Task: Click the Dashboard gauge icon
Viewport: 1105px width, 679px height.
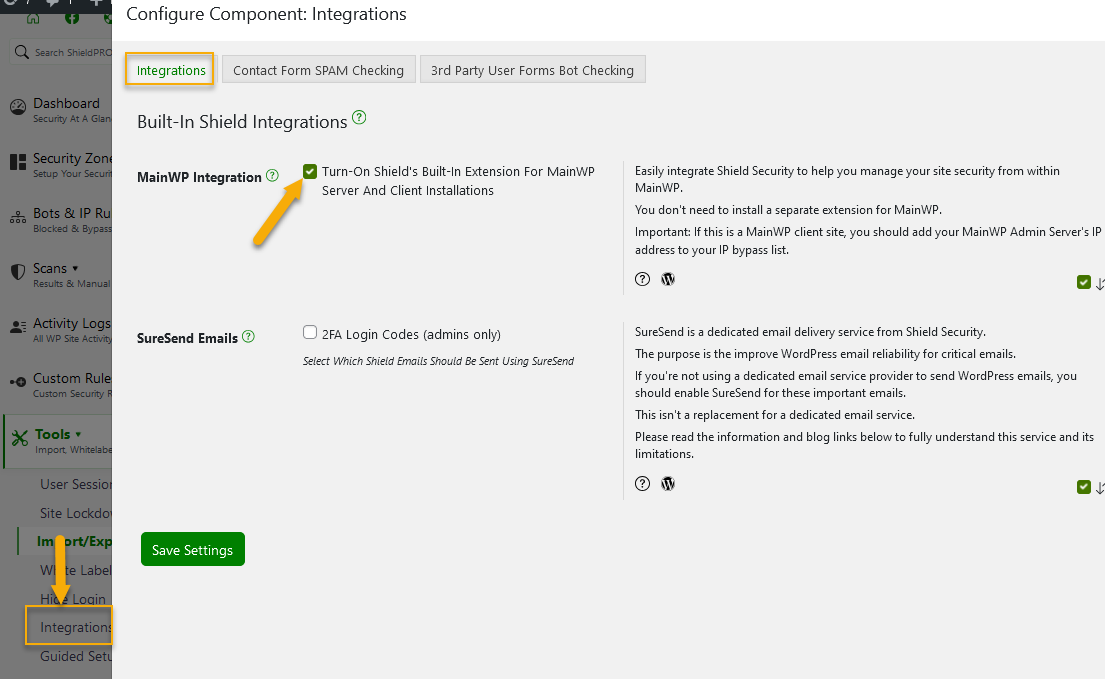Action: click(x=18, y=107)
